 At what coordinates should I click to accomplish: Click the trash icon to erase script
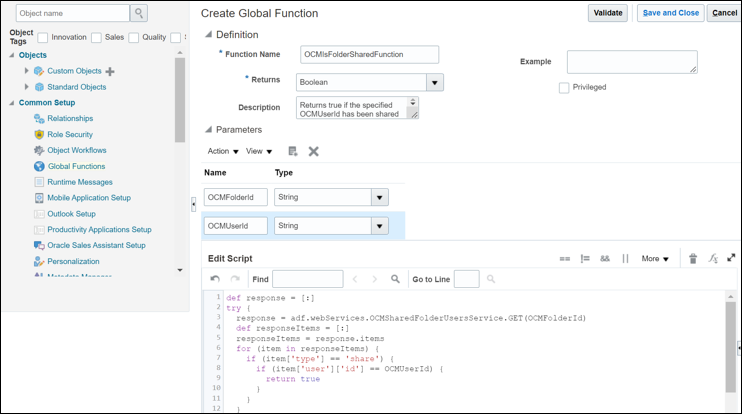point(693,258)
